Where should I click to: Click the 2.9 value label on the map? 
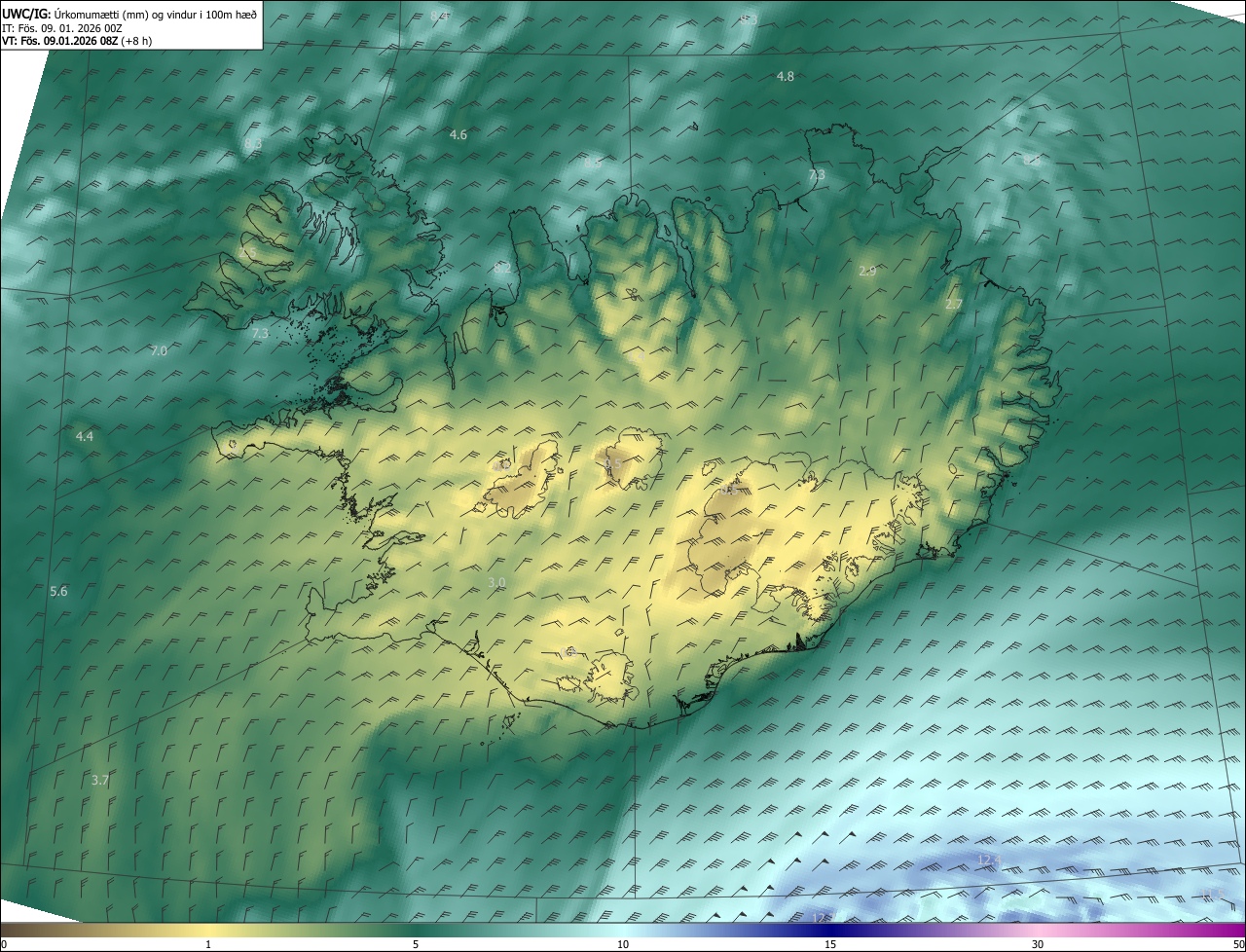point(867,271)
